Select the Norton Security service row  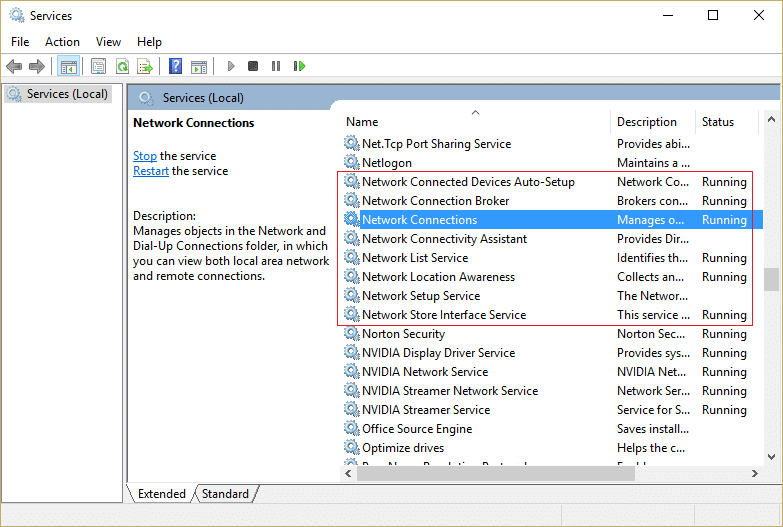point(403,334)
